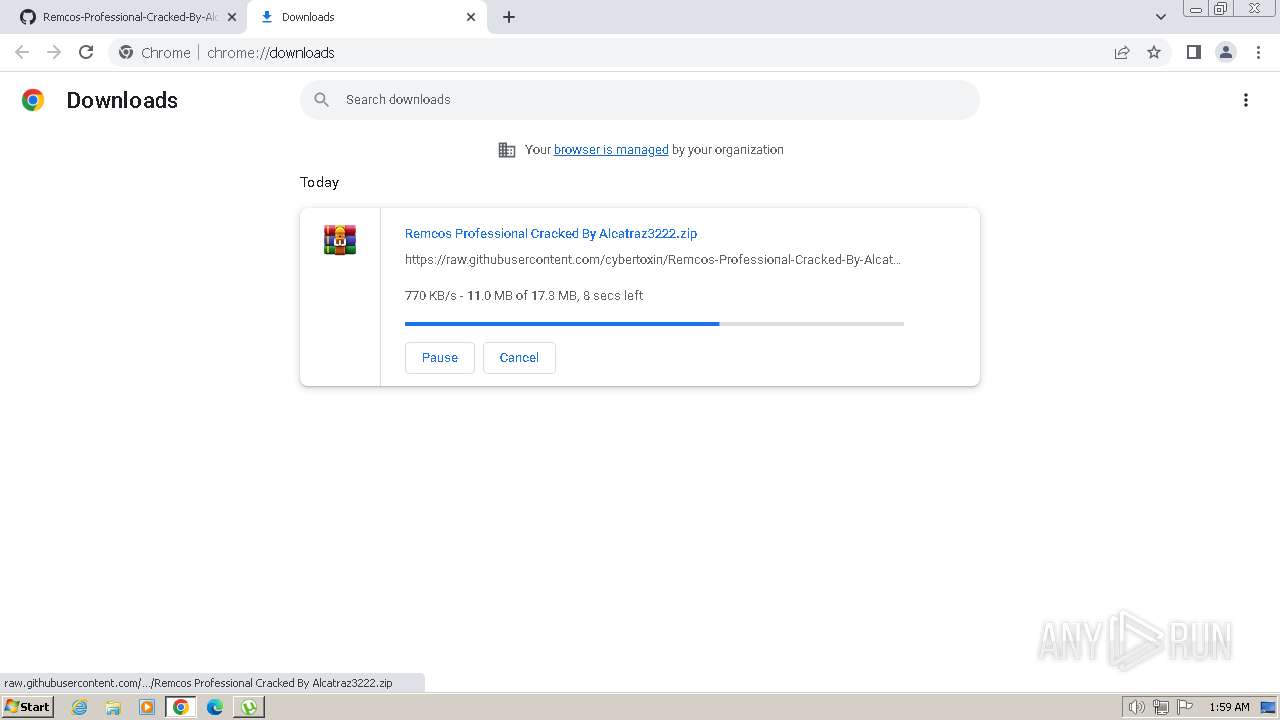The height and width of the screenshot is (720, 1280).
Task: Click the 1:59 AM system clock
Action: click(1229, 707)
